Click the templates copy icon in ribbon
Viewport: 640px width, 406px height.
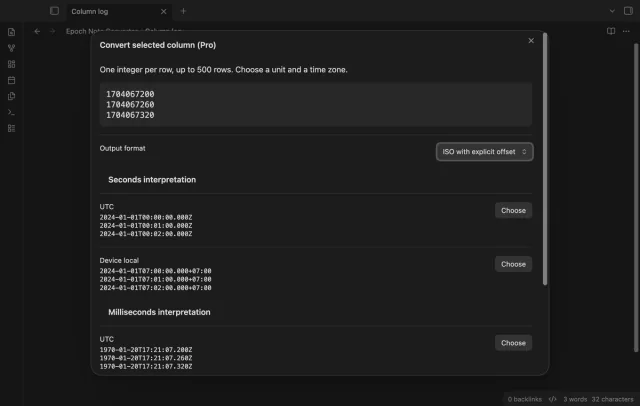coord(11,96)
